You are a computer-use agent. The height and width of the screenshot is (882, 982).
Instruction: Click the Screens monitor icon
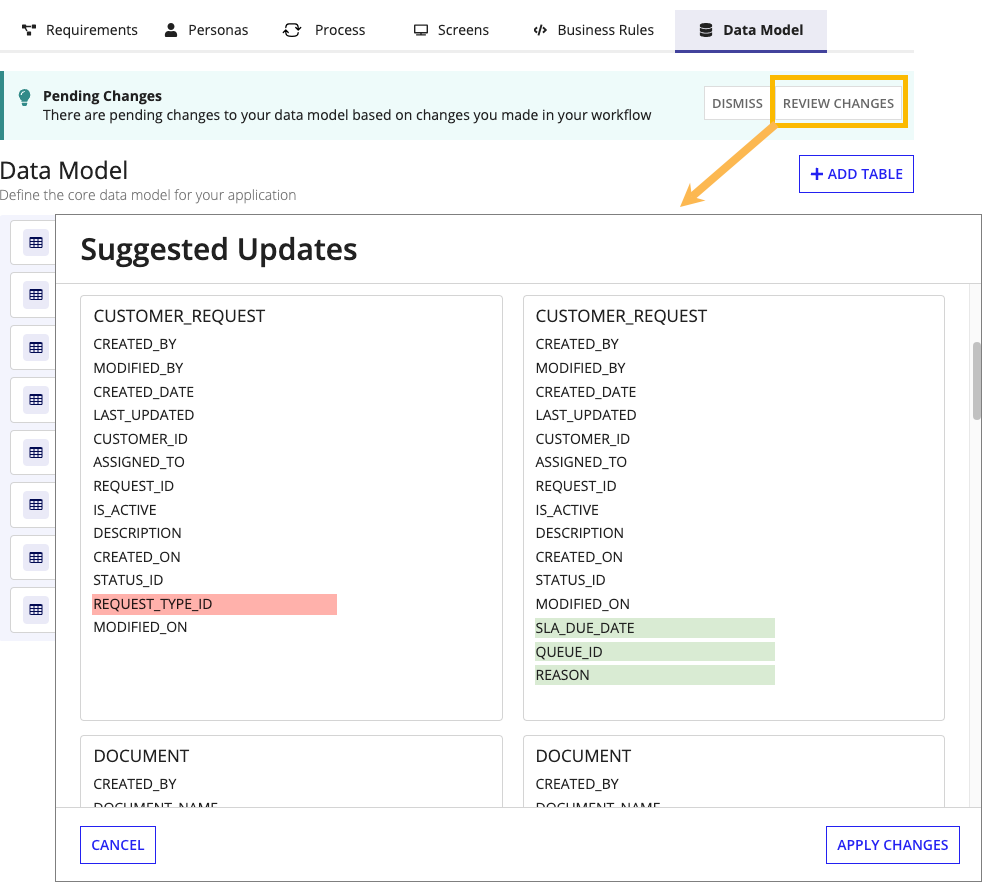coord(421,30)
